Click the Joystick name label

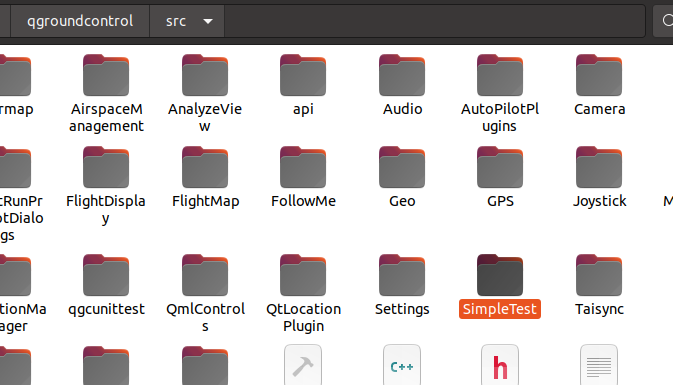600,201
